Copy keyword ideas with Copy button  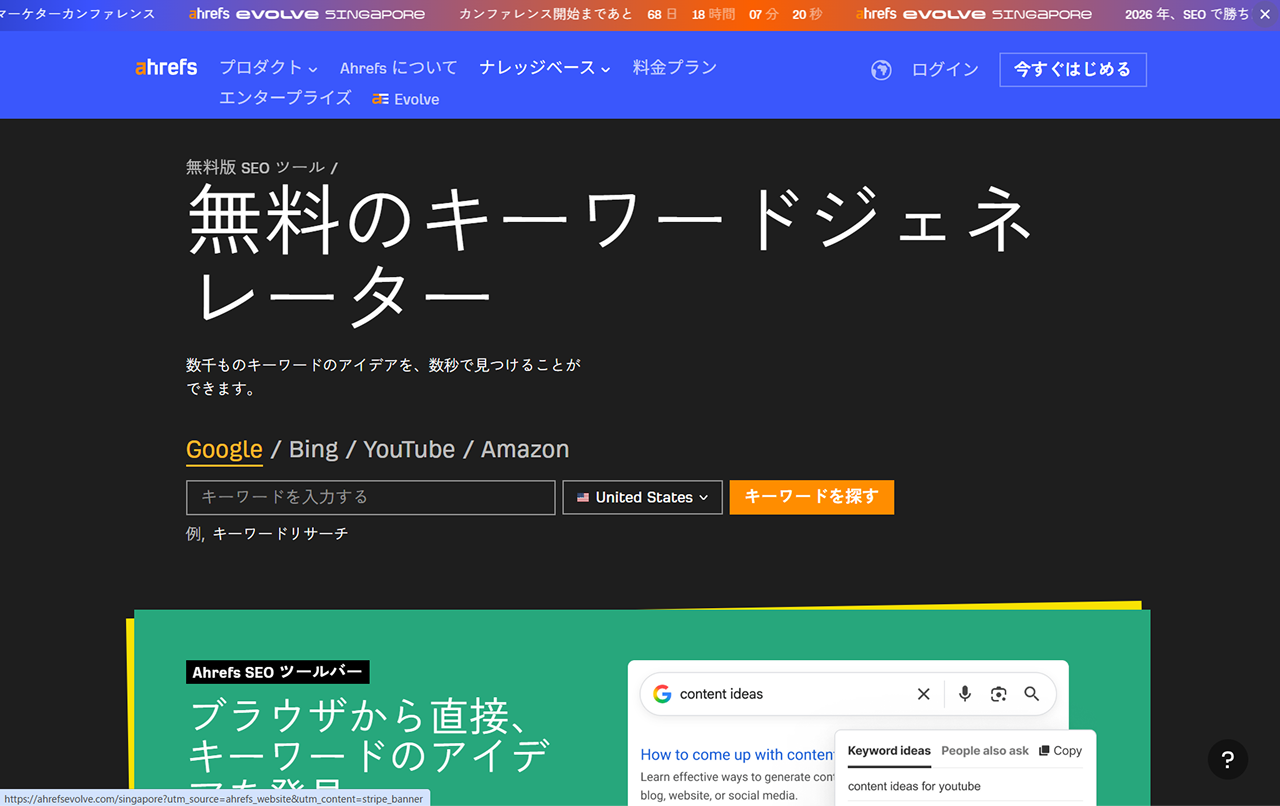tap(1060, 751)
